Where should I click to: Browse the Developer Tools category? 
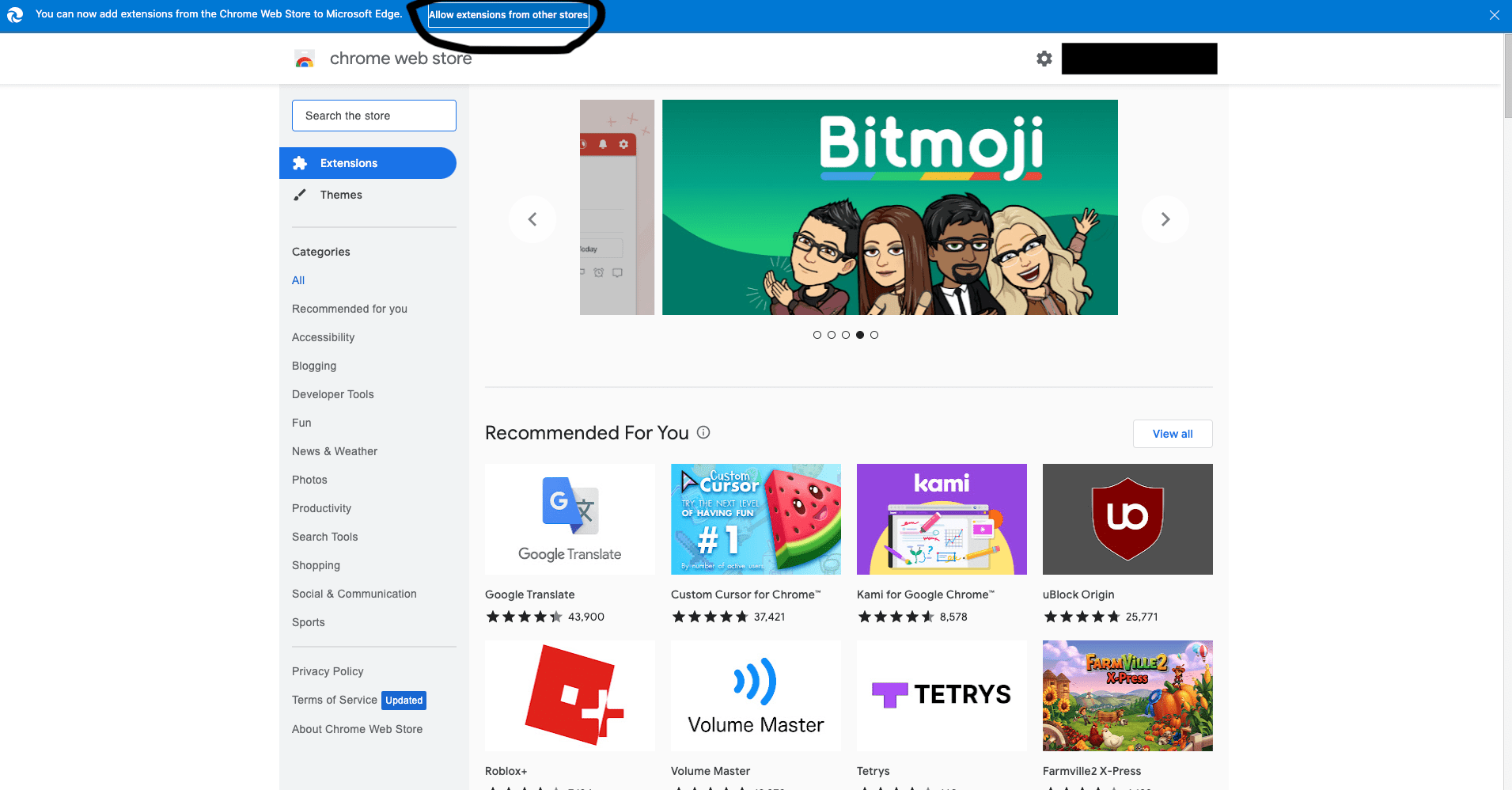click(x=332, y=394)
